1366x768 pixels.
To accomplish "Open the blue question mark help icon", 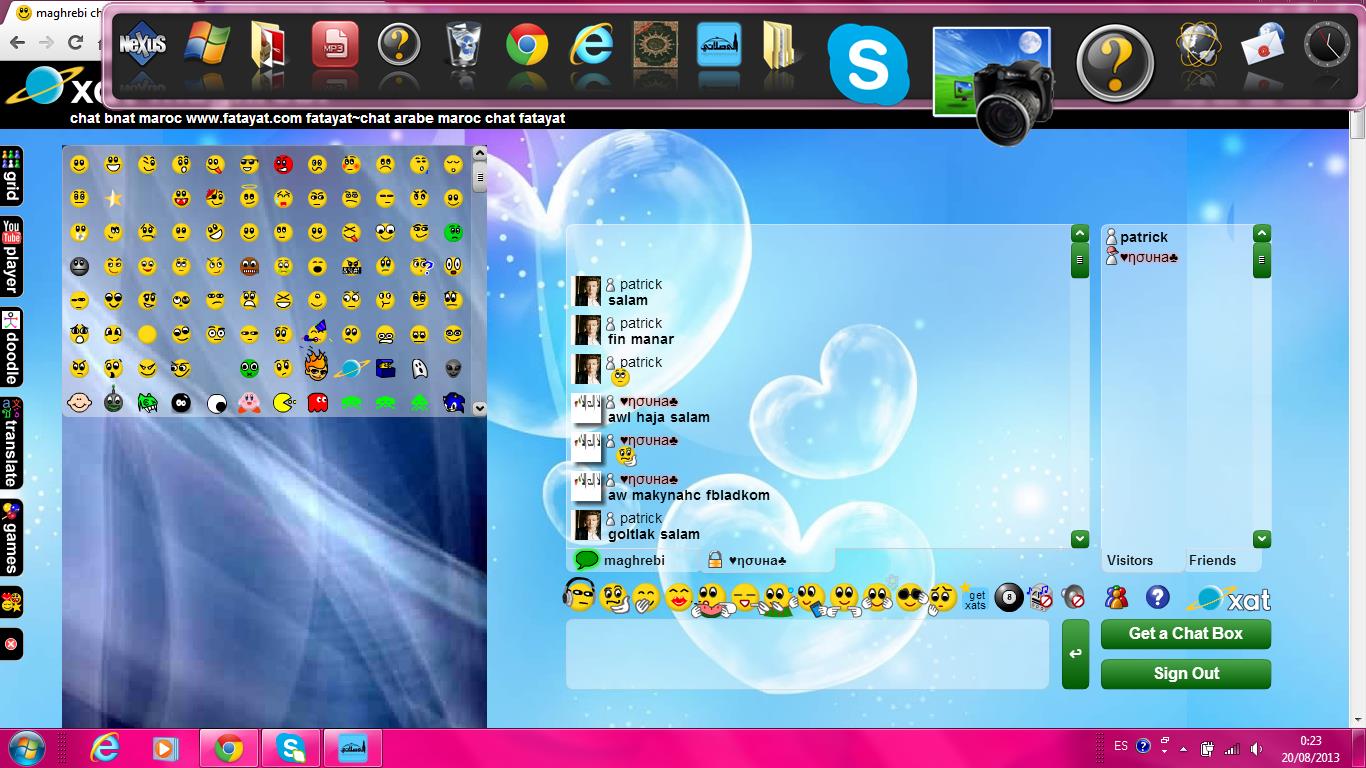I will point(1157,598).
